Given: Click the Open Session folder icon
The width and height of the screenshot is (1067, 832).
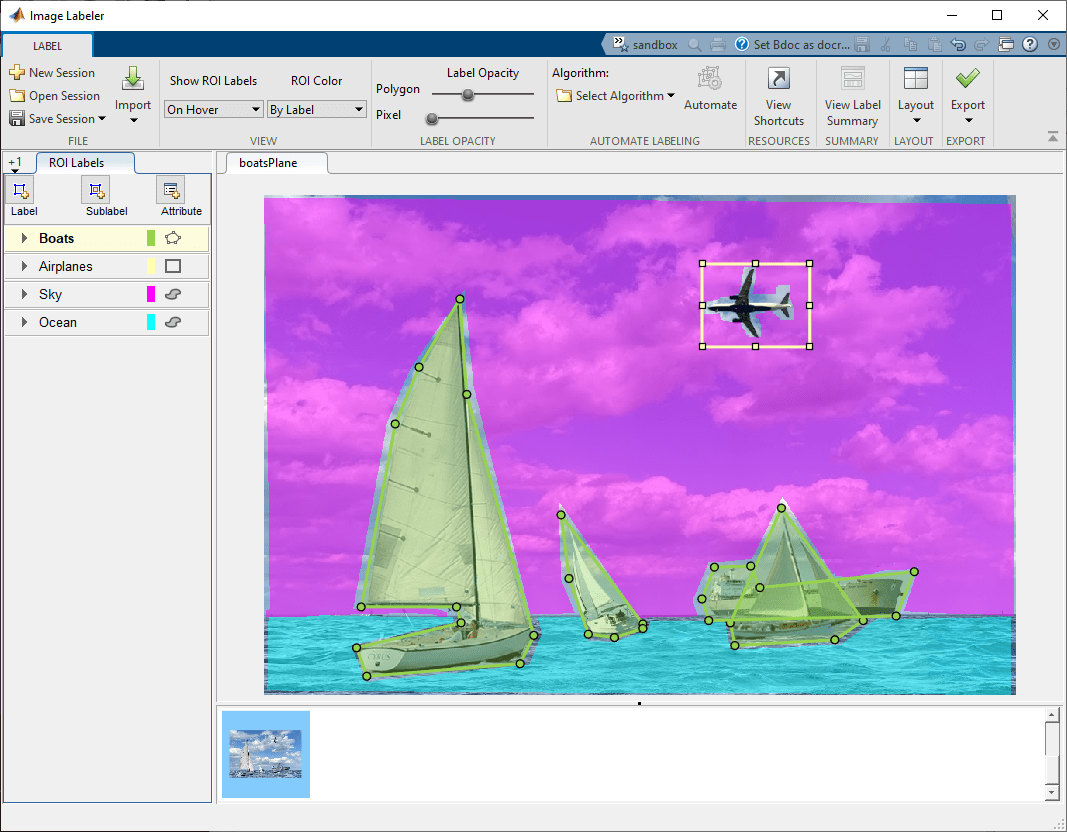Looking at the screenshot, I should [17, 96].
